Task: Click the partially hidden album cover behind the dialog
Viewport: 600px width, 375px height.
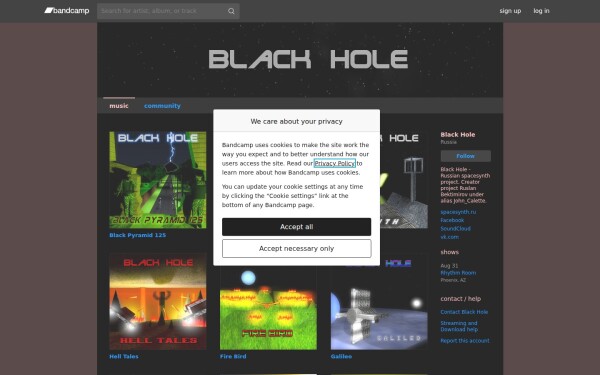Action: [404, 180]
